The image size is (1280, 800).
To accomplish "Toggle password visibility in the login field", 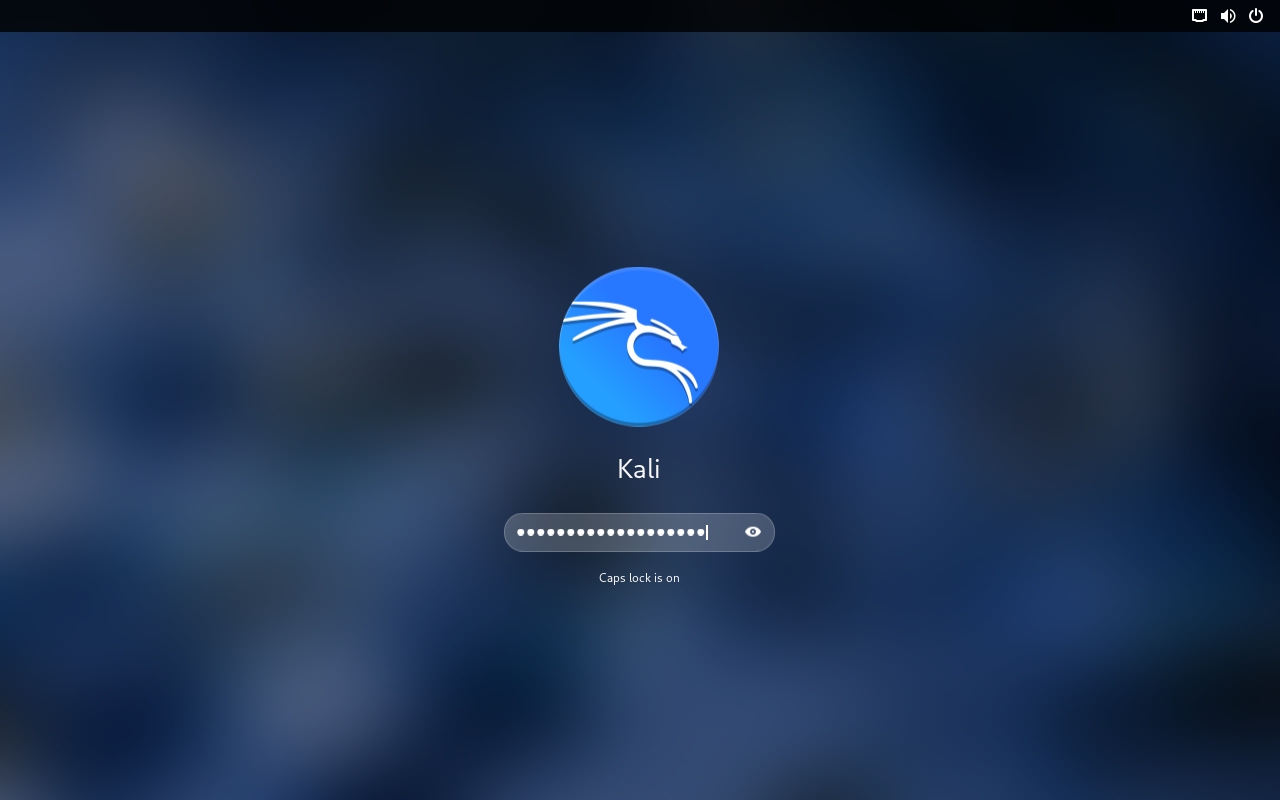I will click(753, 532).
